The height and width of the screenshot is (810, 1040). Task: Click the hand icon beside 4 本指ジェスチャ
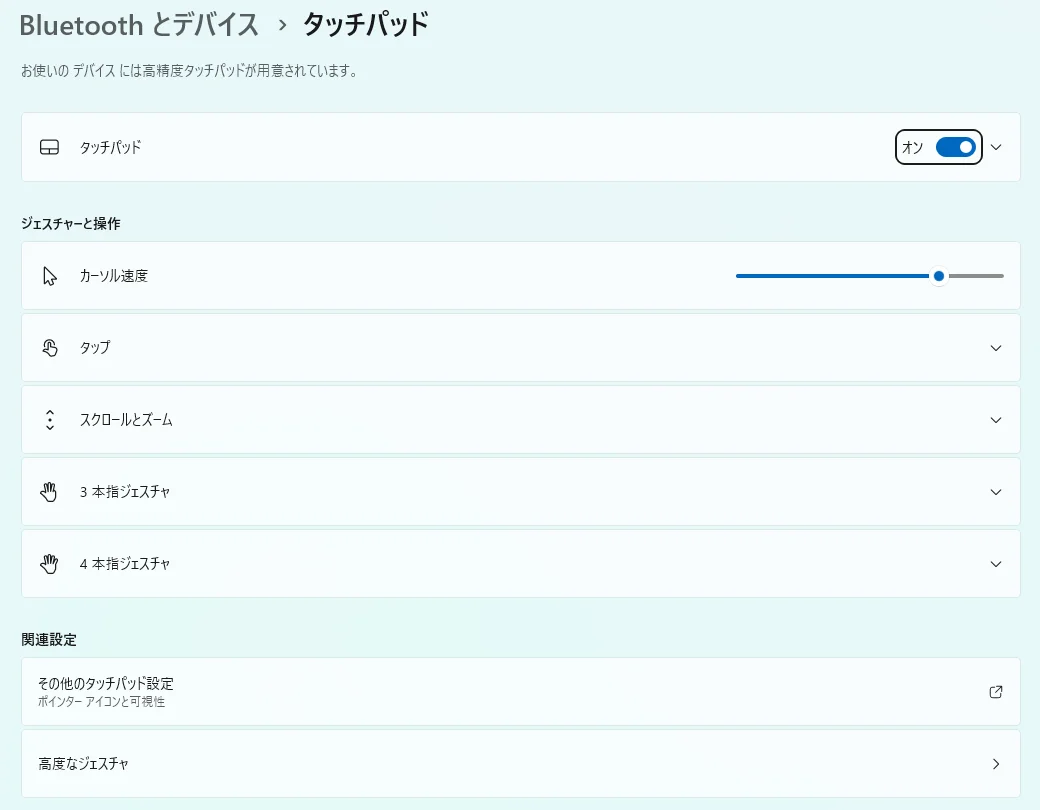(x=48, y=564)
